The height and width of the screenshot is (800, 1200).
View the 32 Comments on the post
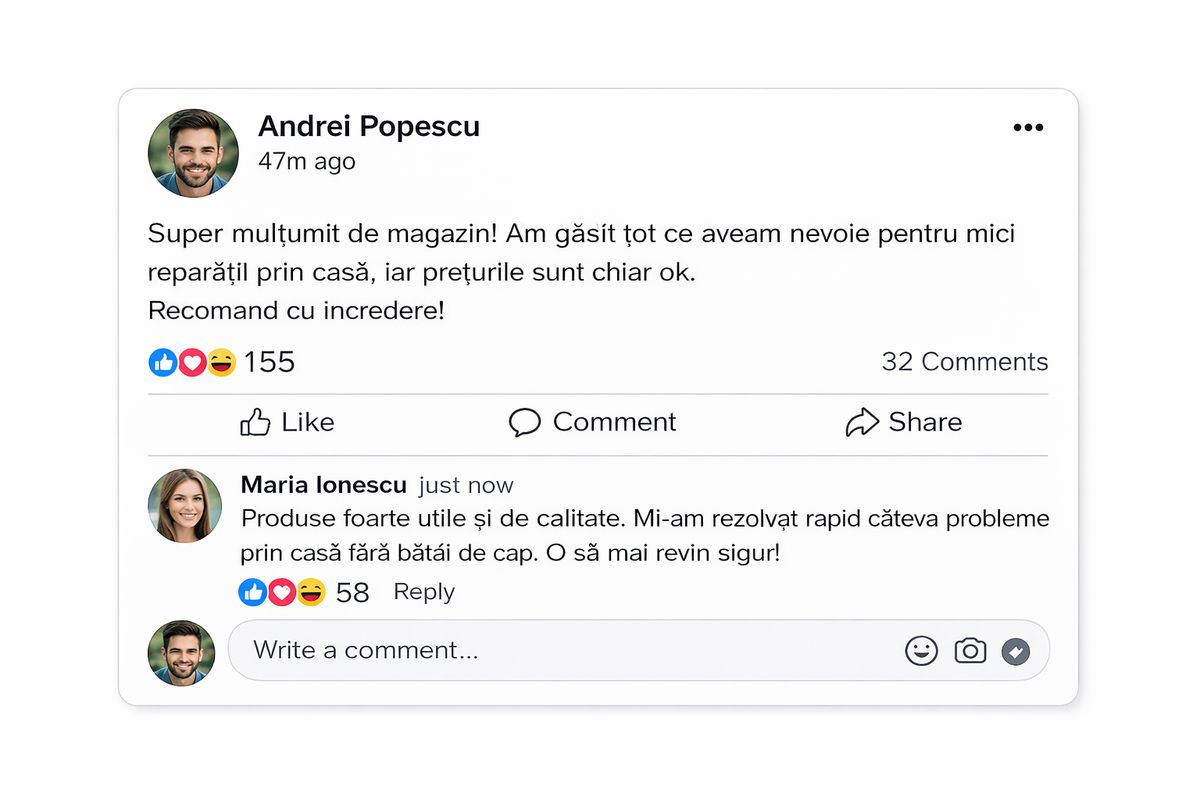pyautogui.click(x=963, y=362)
